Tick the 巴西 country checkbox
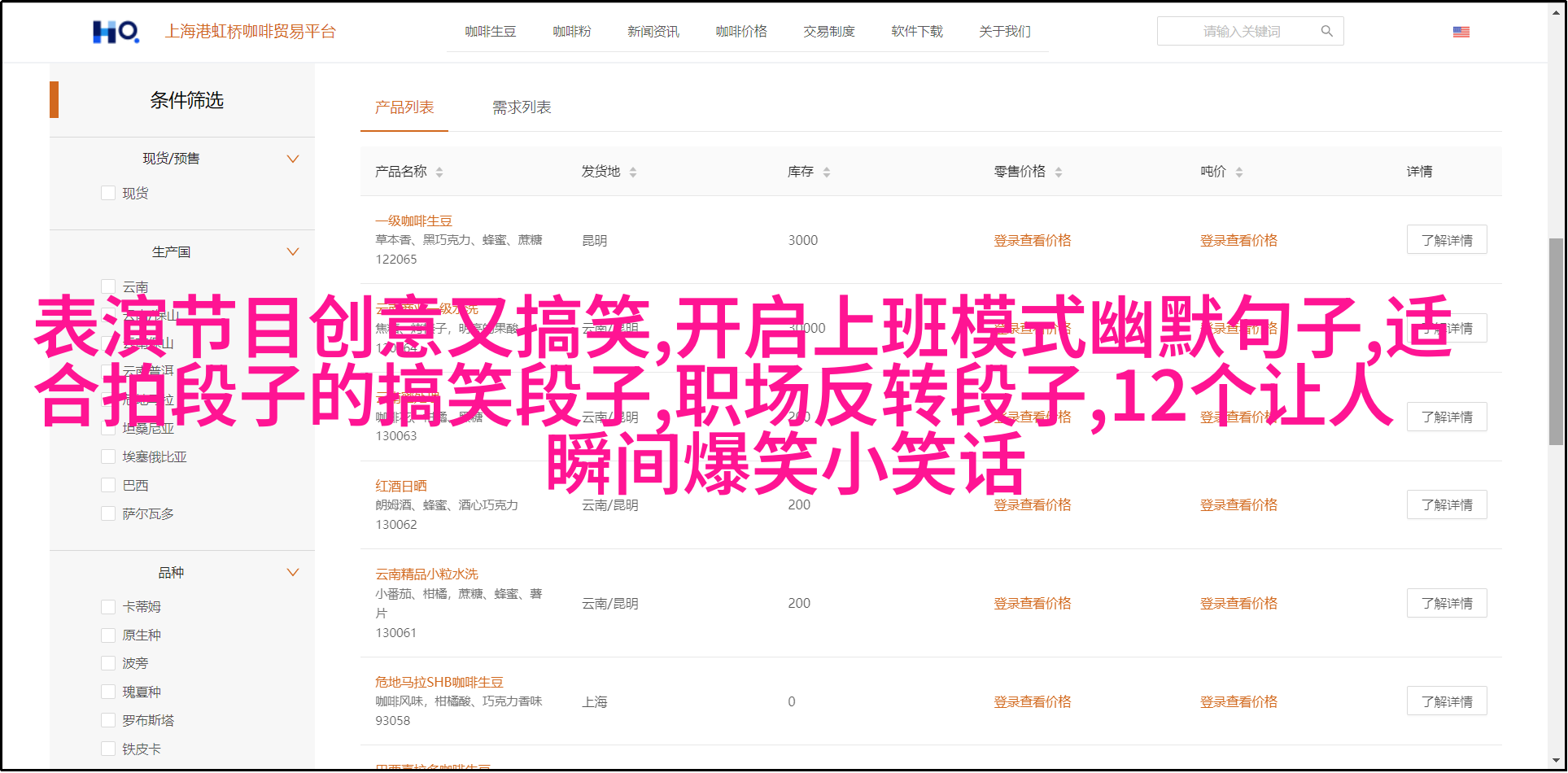Image resolution: width=1568 pixels, height=773 pixels. pyautogui.click(x=108, y=486)
